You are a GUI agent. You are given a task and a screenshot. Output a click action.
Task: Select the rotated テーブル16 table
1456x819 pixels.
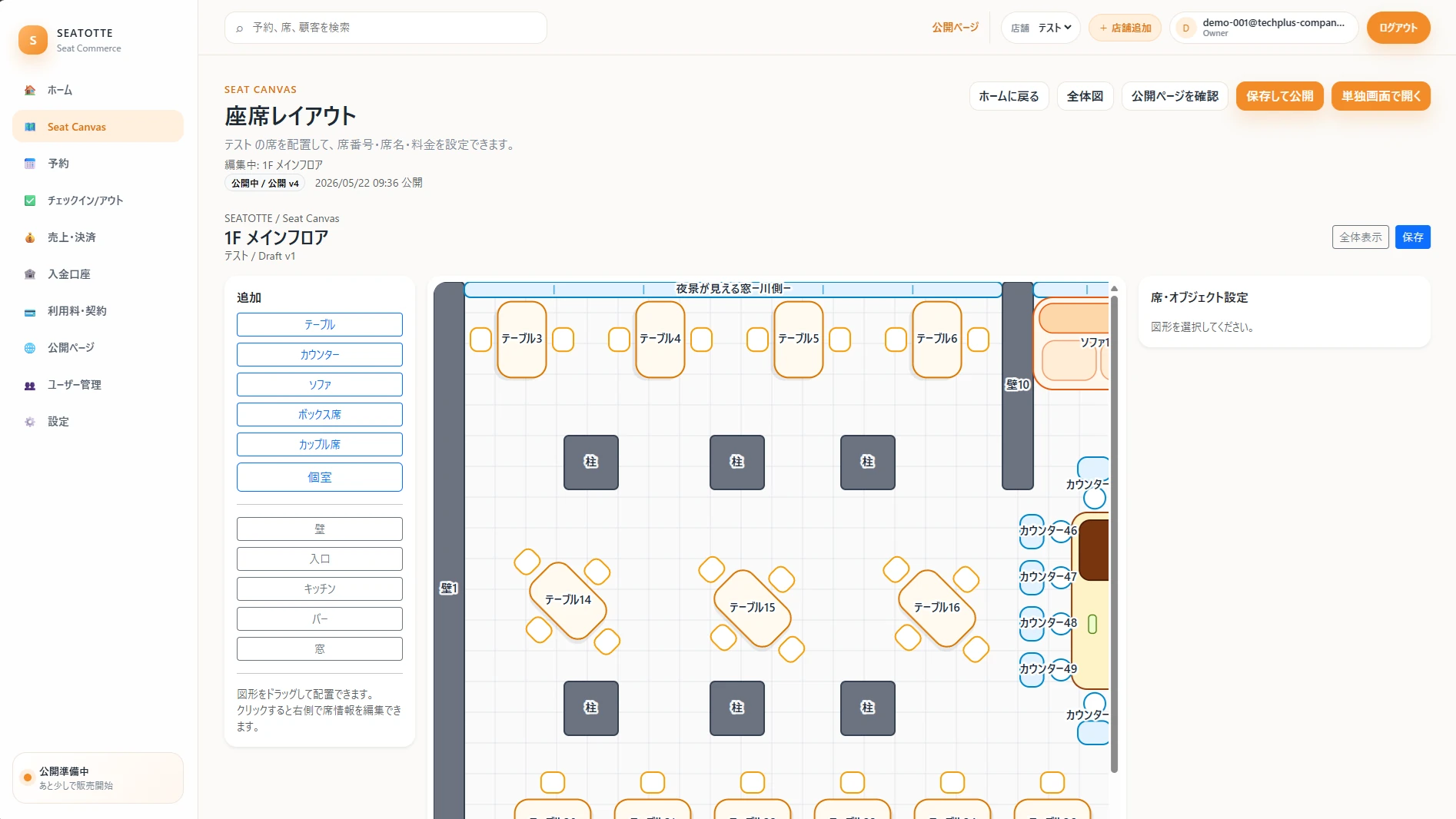937,608
